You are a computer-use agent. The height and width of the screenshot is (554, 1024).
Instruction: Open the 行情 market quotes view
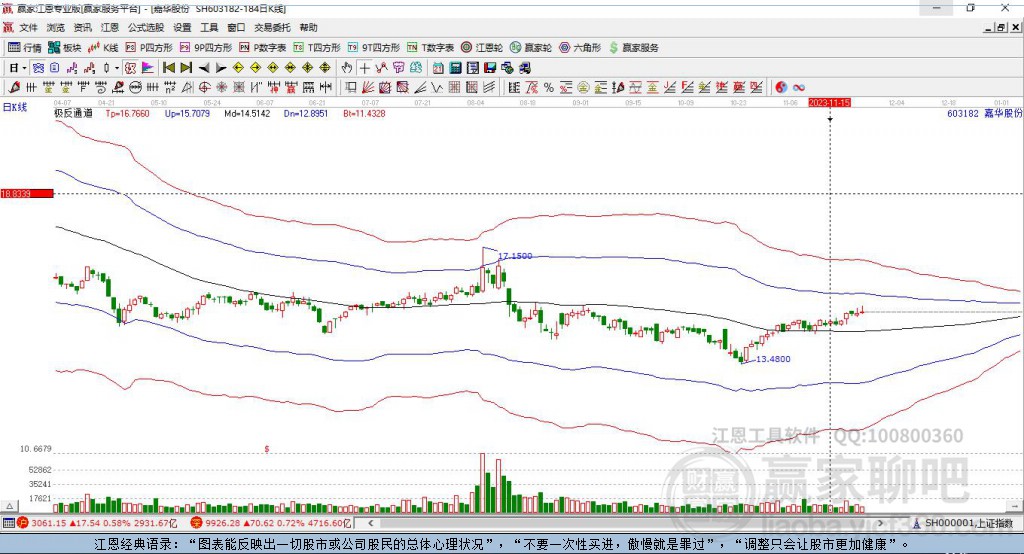(x=24, y=48)
